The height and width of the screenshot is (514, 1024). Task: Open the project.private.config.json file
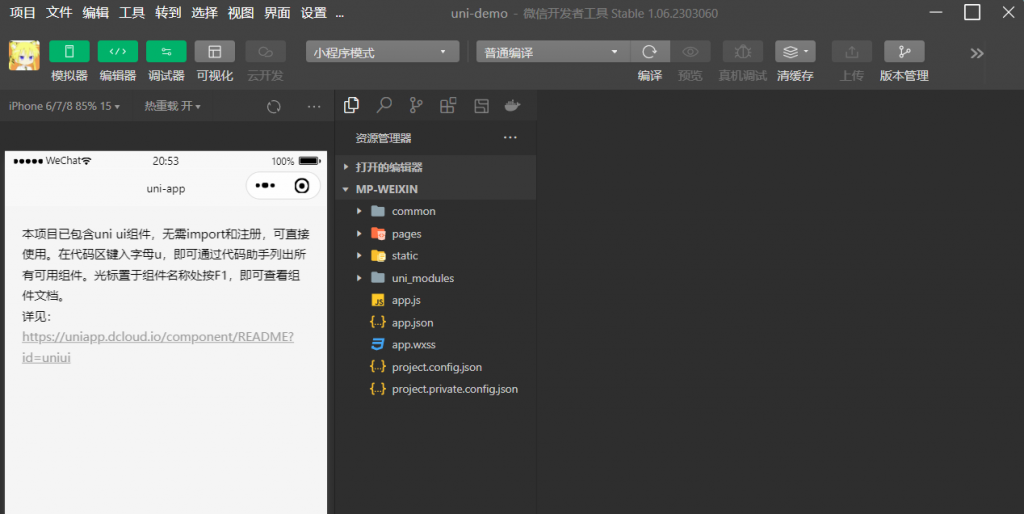click(x=436, y=389)
